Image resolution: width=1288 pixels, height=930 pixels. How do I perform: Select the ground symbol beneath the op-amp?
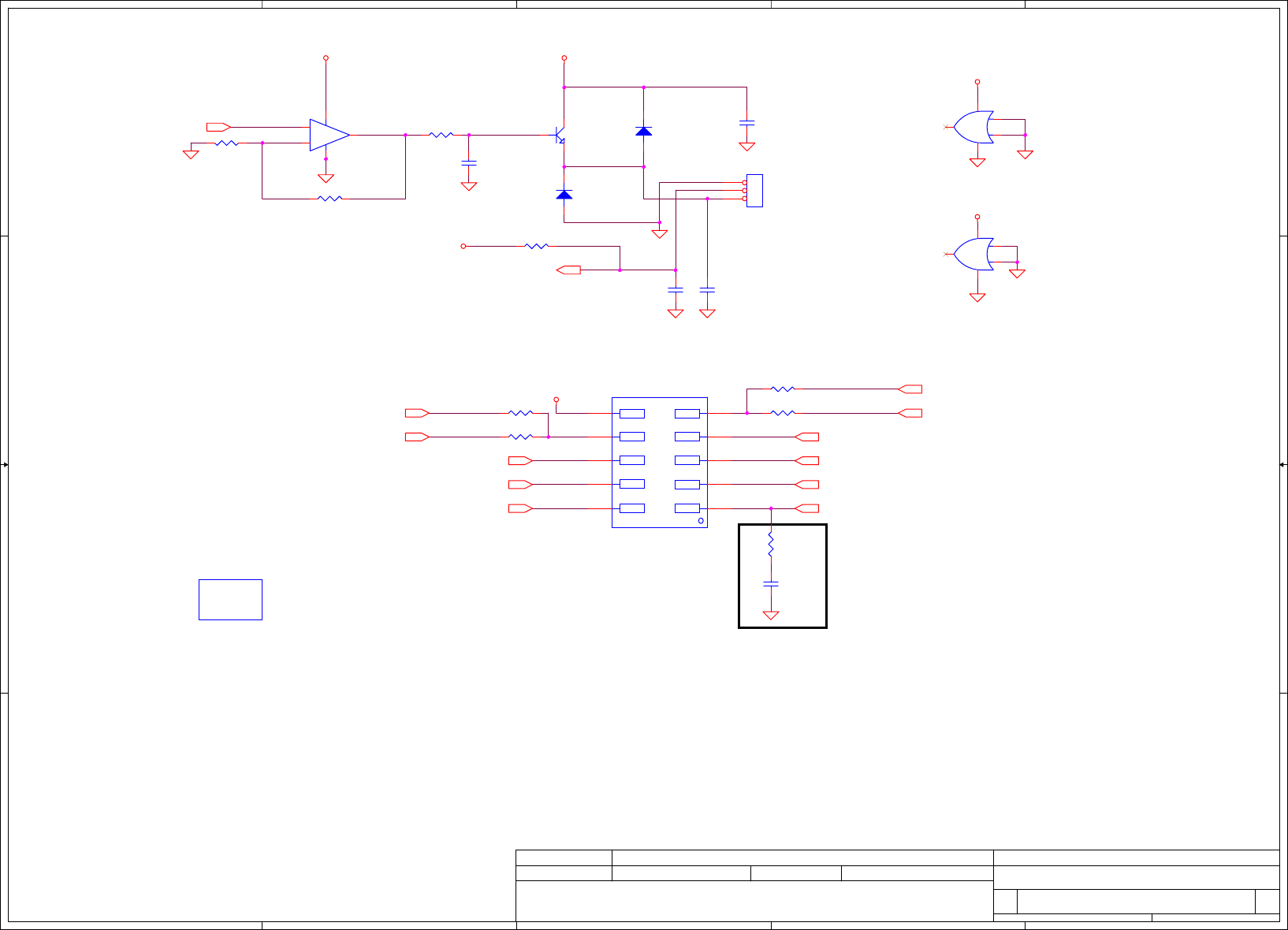coord(326,178)
